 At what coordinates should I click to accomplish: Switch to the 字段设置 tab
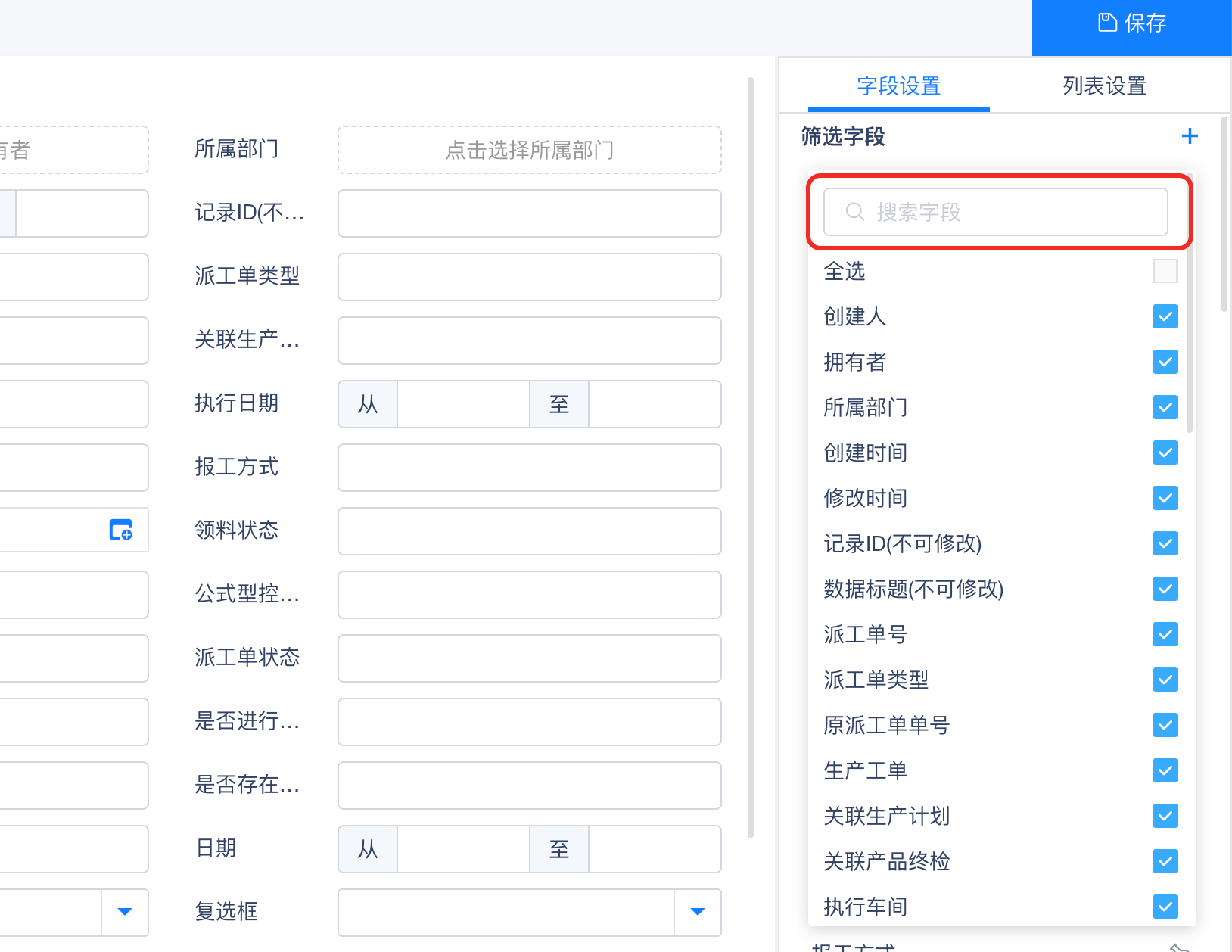pos(899,86)
